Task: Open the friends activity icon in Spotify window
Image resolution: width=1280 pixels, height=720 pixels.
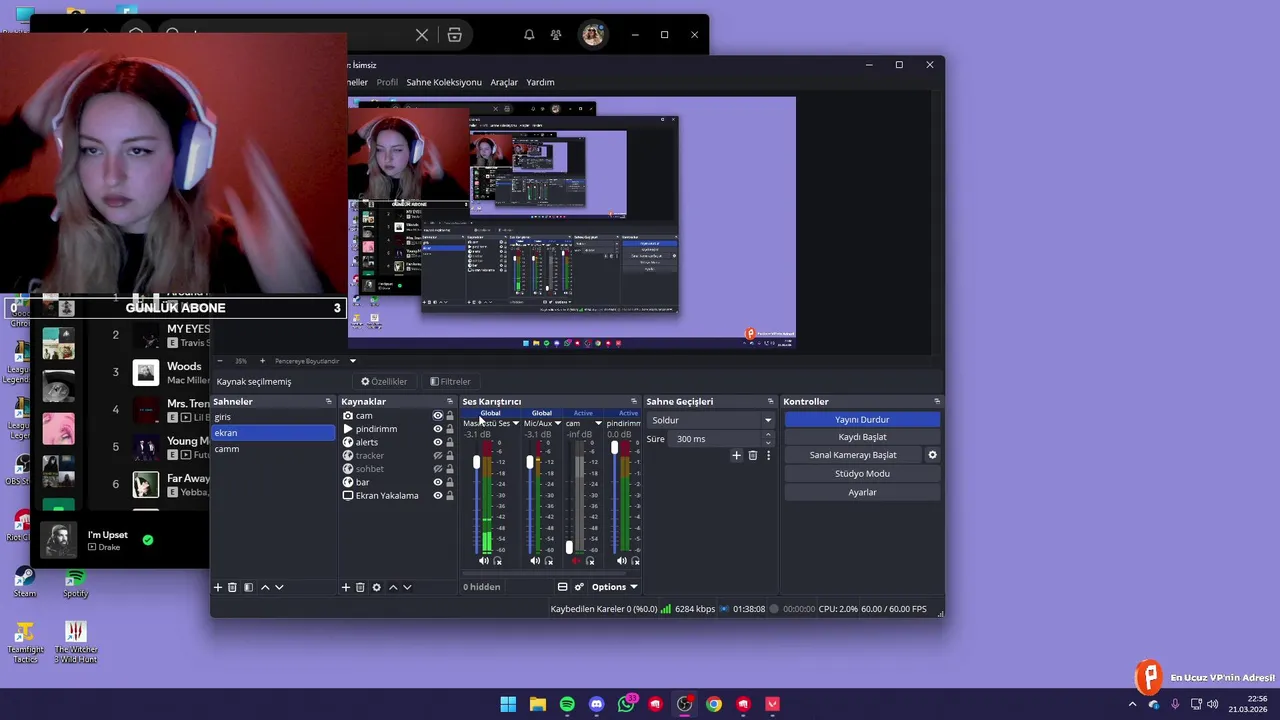Action: (x=556, y=35)
